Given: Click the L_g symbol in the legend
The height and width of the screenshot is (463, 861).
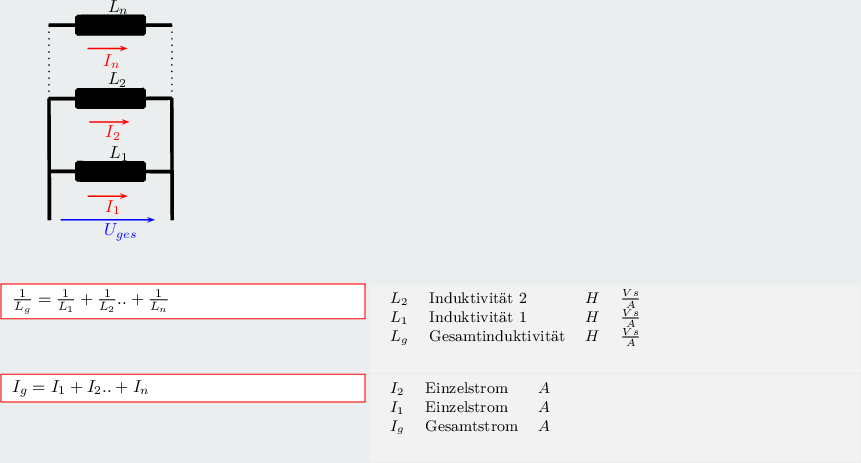Looking at the screenshot, I should 399,337.
